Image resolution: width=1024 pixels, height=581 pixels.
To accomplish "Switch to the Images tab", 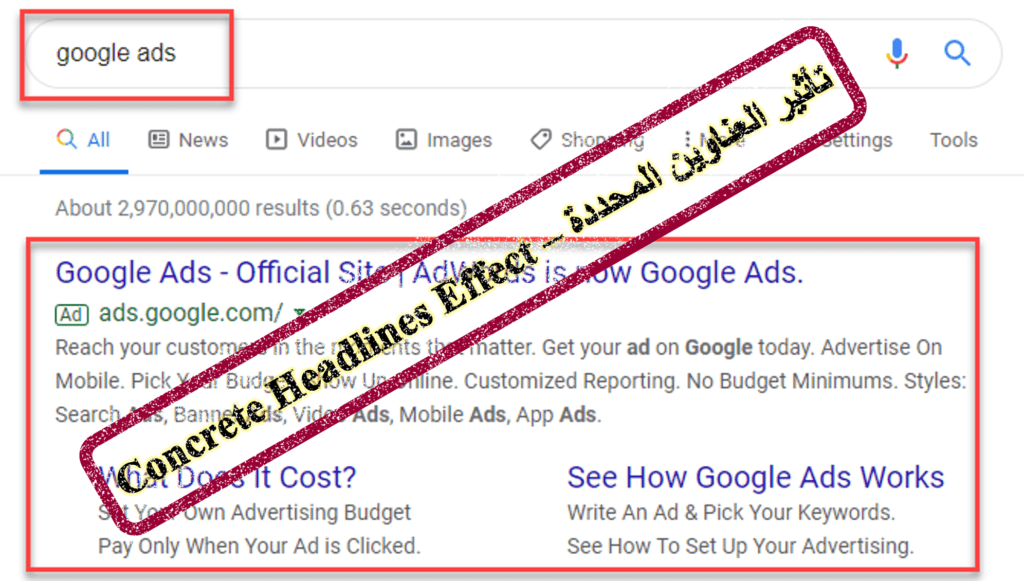I will 443,140.
